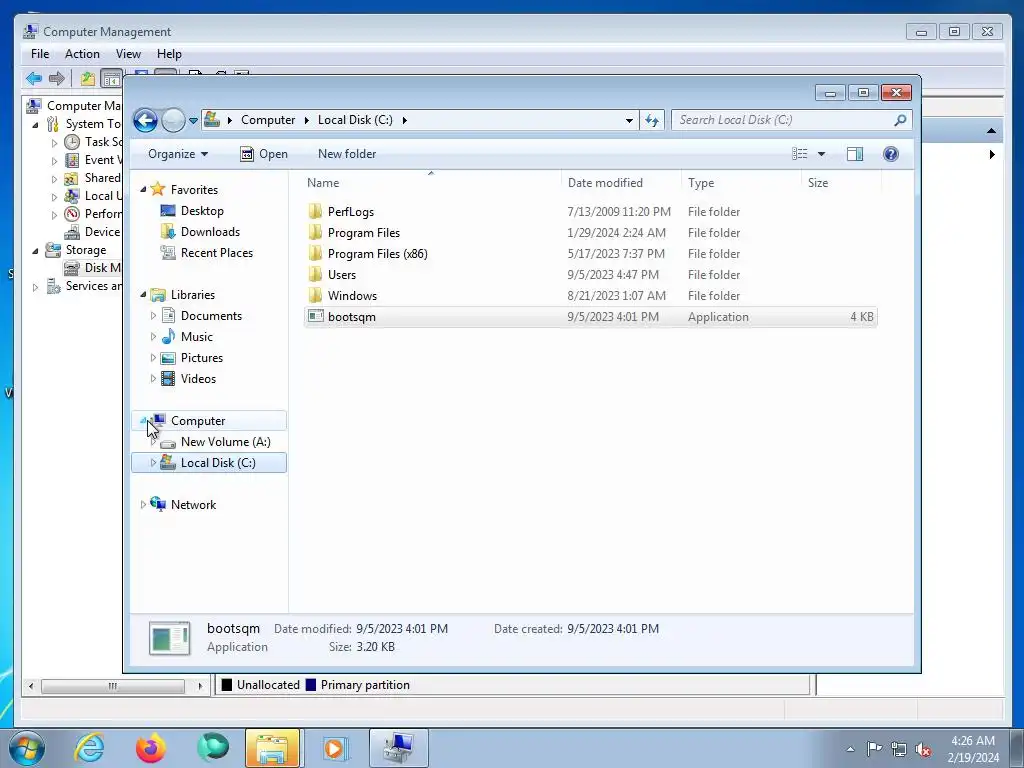Change the view with the view icon

coord(800,154)
